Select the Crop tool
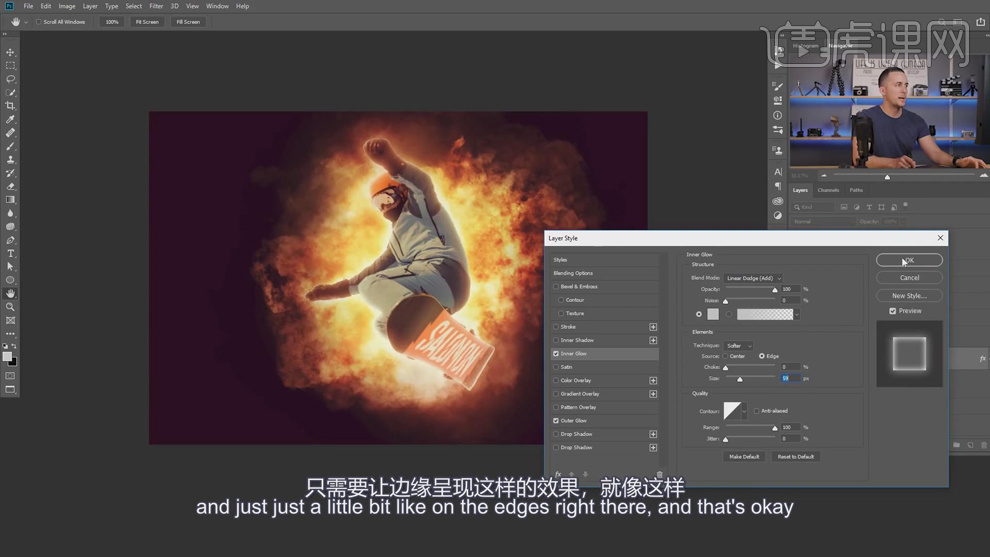The width and height of the screenshot is (990, 557). point(11,106)
